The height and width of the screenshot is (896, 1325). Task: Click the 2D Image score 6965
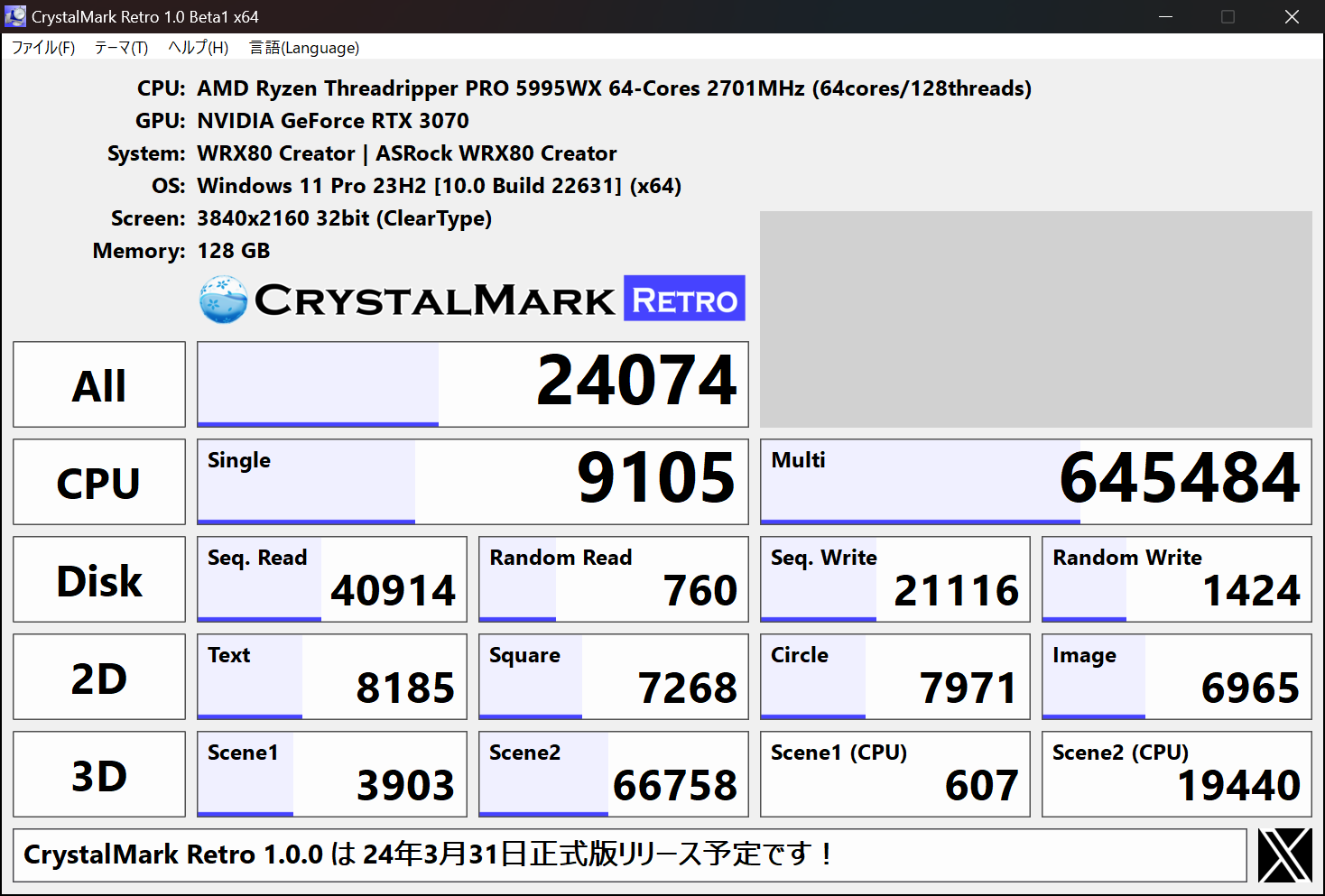1177,677
